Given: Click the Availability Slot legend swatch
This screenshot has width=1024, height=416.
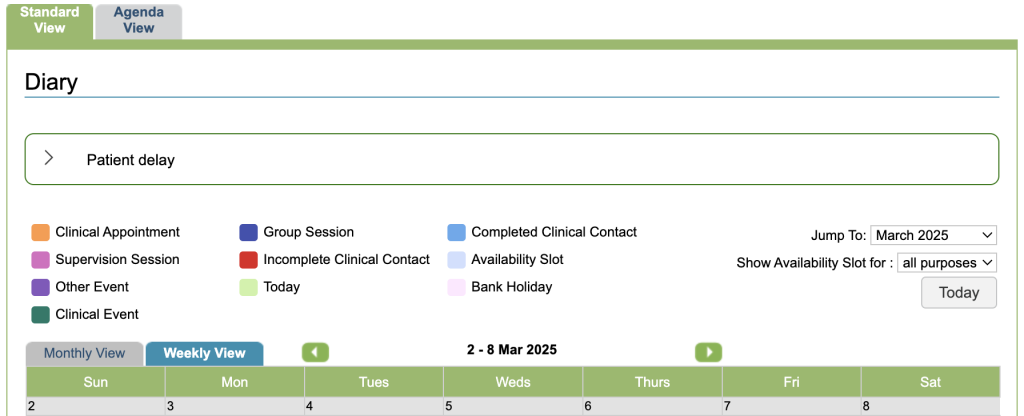Looking at the screenshot, I should (457, 260).
